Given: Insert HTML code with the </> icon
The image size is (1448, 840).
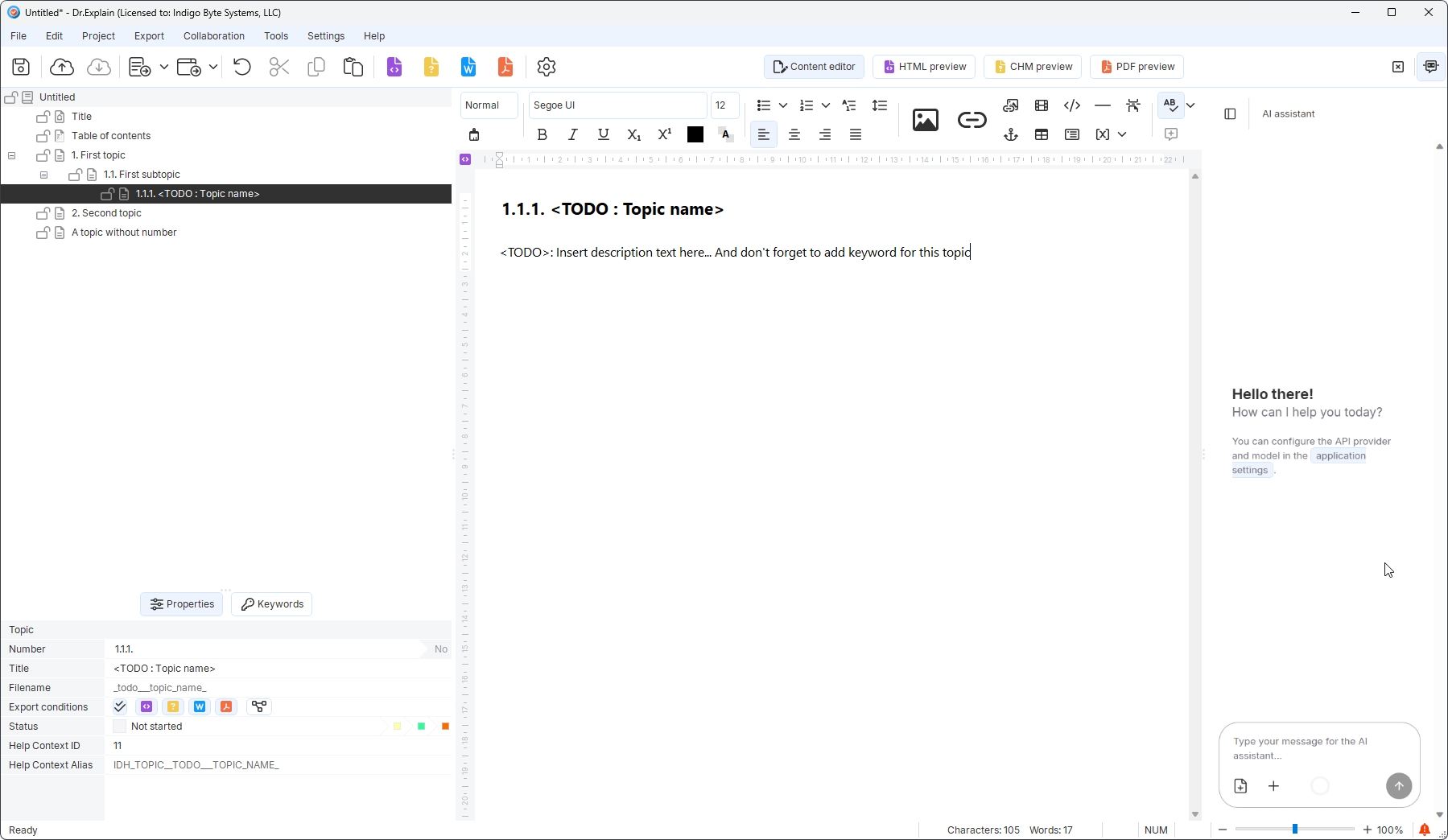Looking at the screenshot, I should 1072,105.
